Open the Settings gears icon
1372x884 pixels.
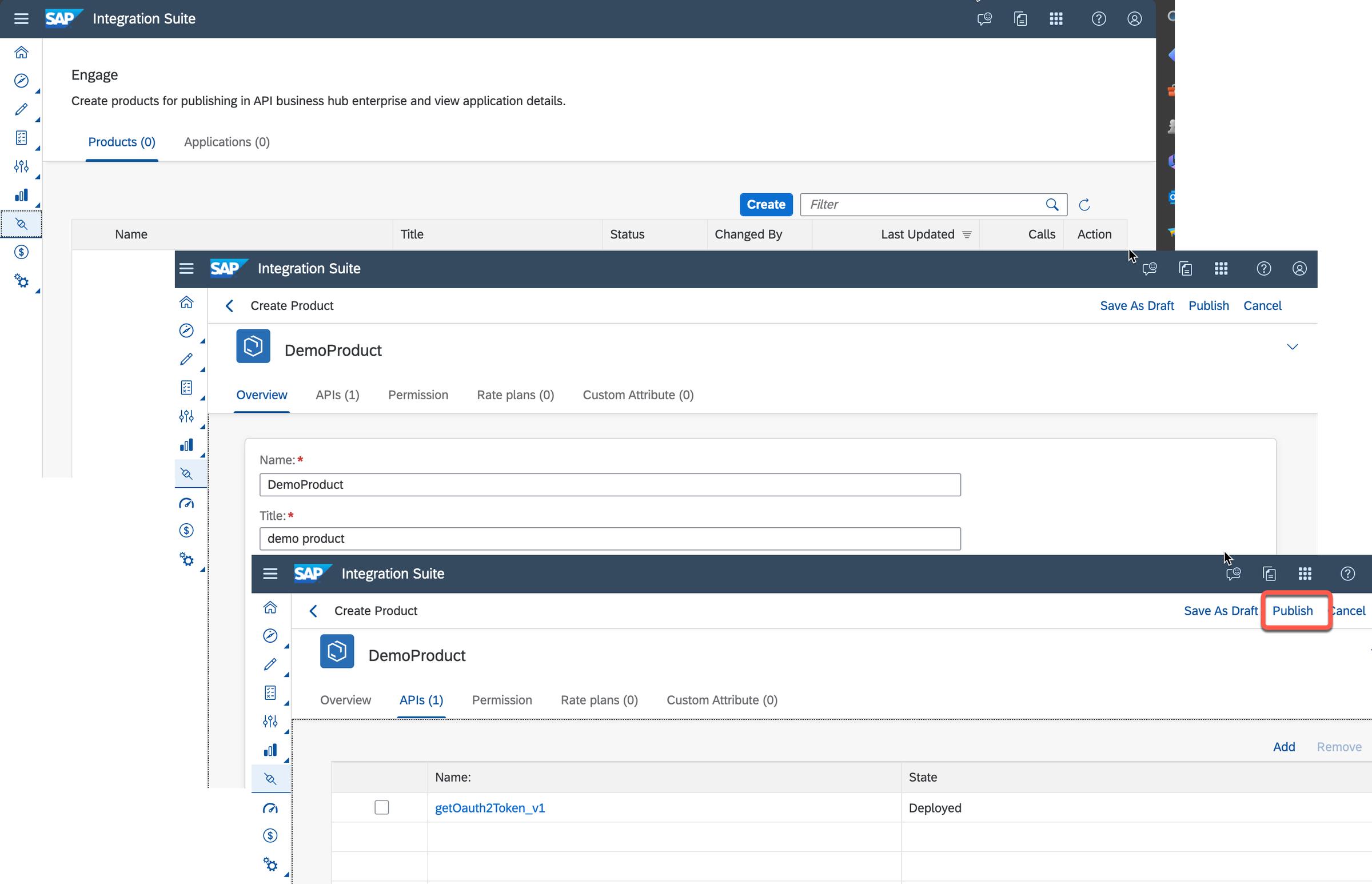click(x=22, y=281)
